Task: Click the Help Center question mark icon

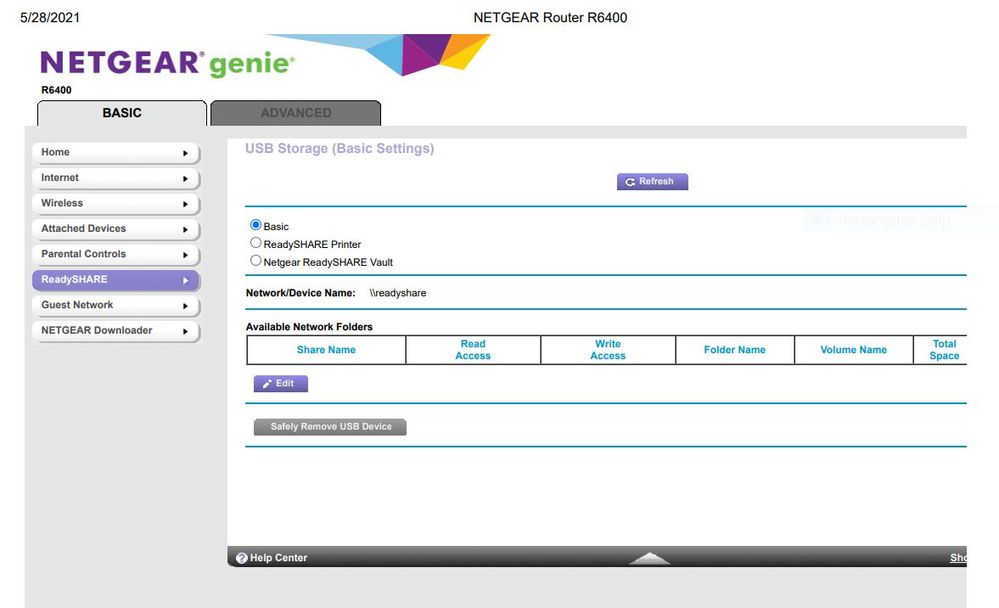Action: tap(241, 558)
